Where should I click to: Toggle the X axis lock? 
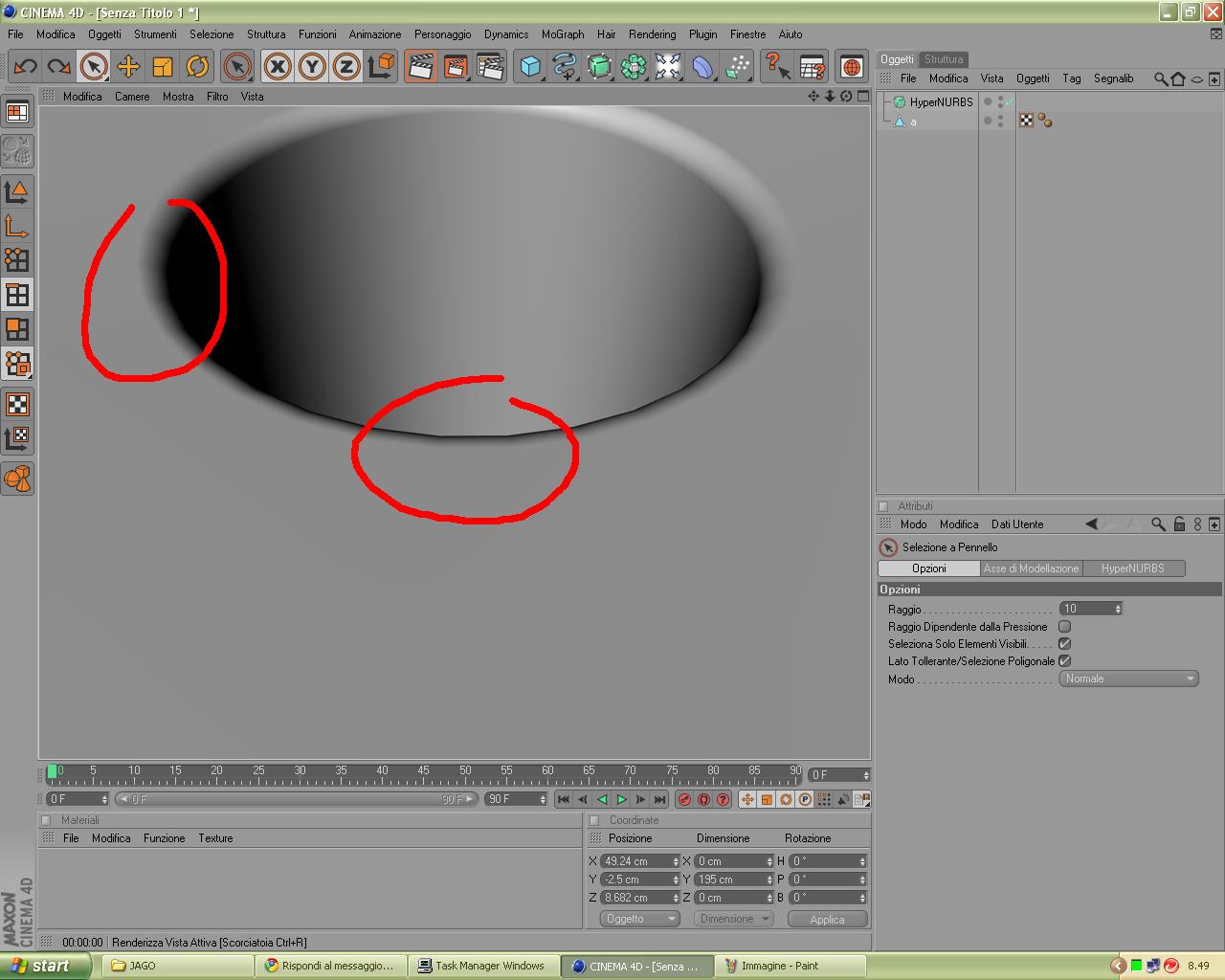[x=278, y=66]
